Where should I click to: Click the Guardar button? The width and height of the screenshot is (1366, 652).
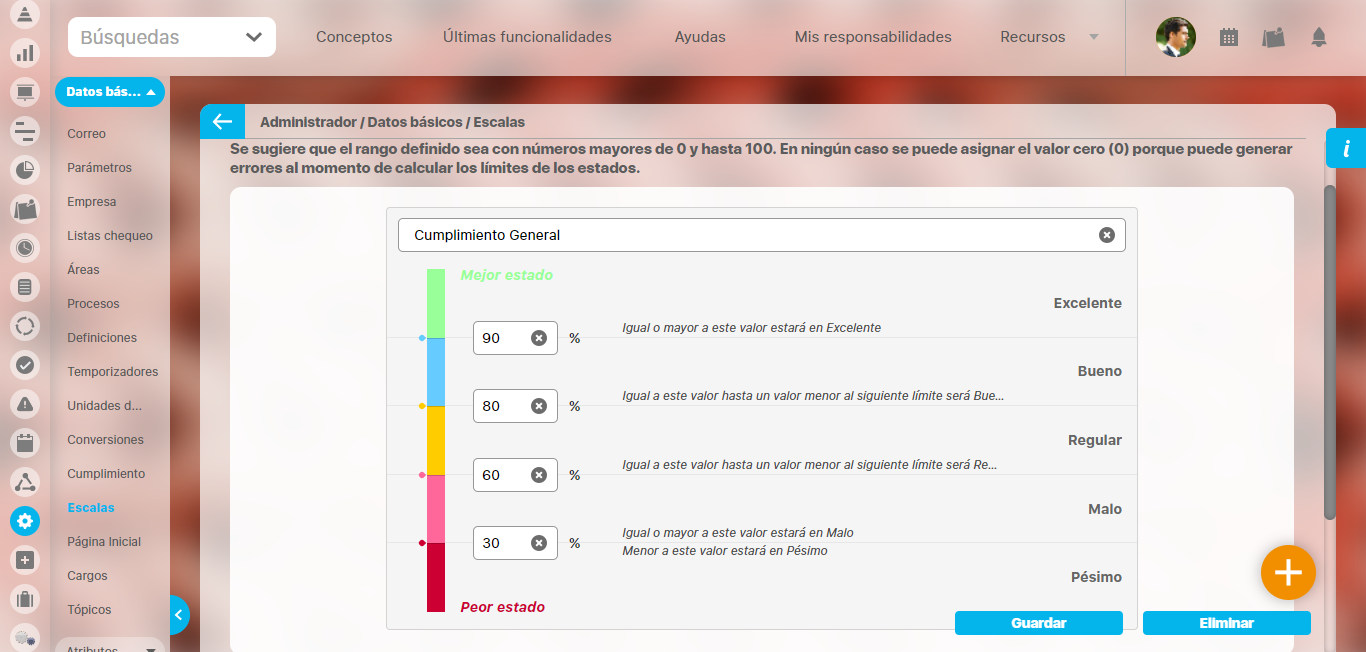(1038, 623)
